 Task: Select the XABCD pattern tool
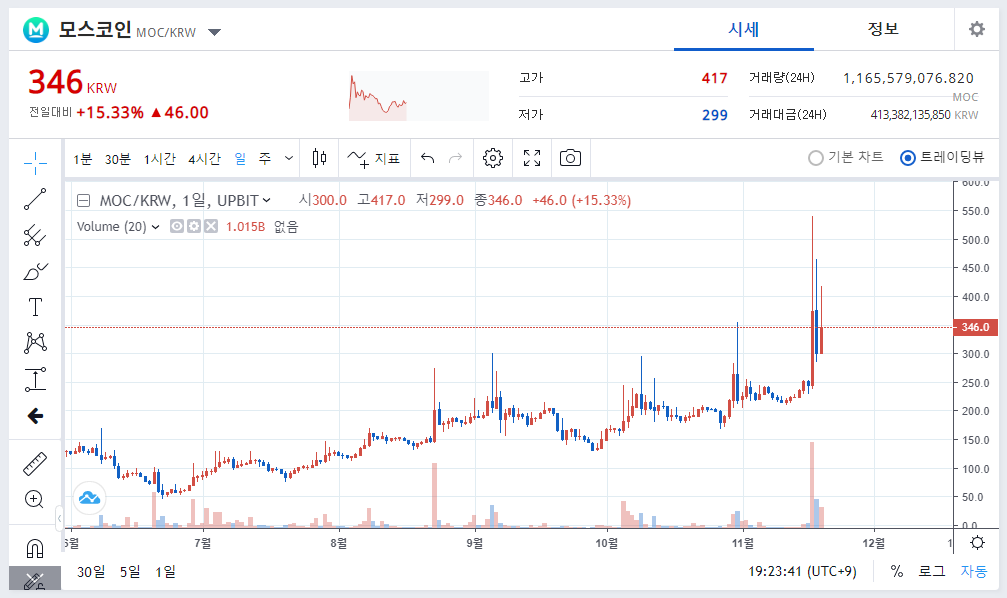tap(35, 342)
